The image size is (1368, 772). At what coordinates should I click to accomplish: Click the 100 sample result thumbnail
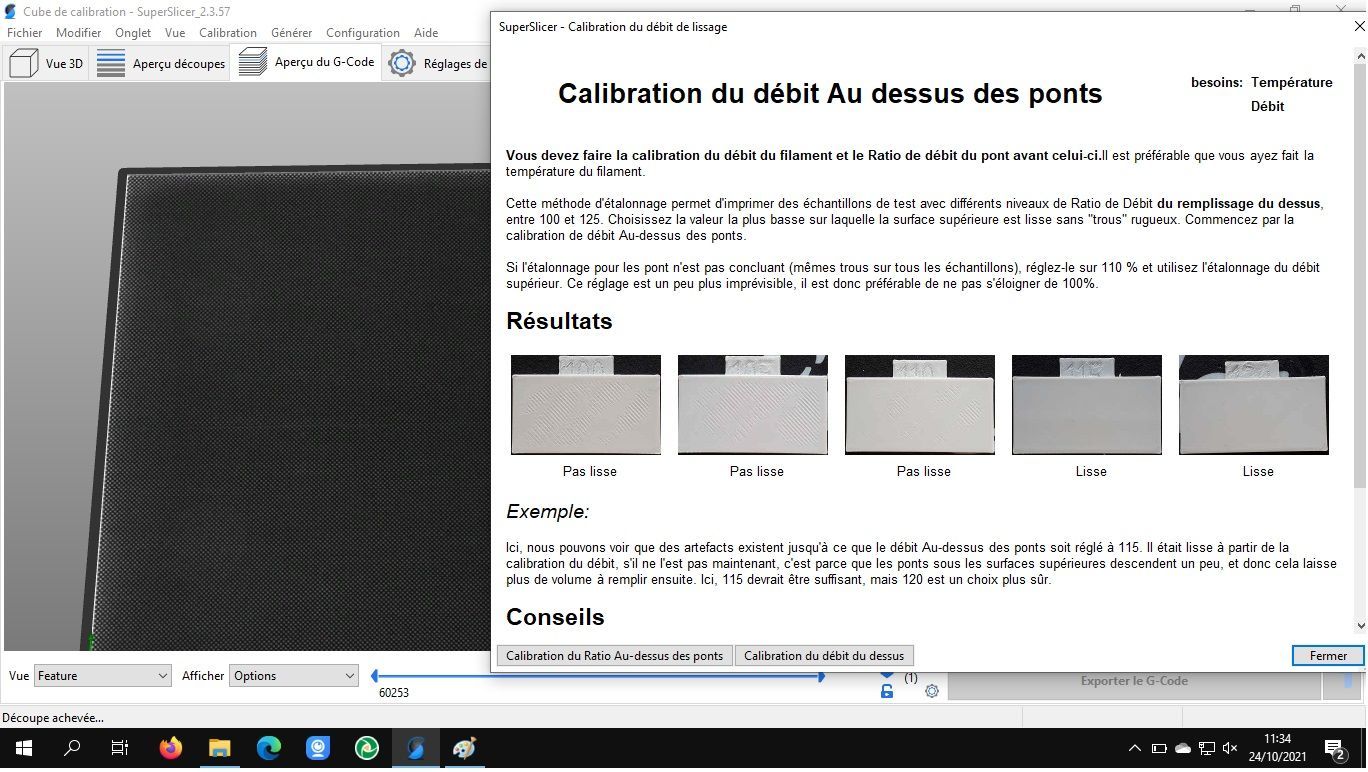[x=586, y=405]
